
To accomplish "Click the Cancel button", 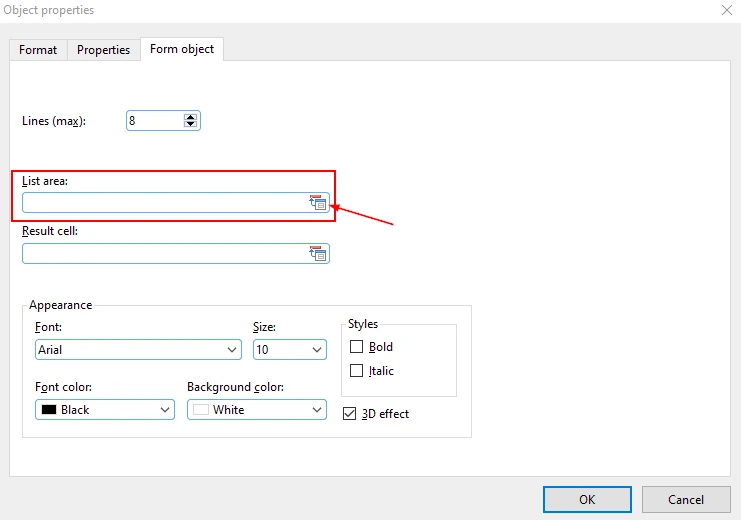I will coord(686,499).
